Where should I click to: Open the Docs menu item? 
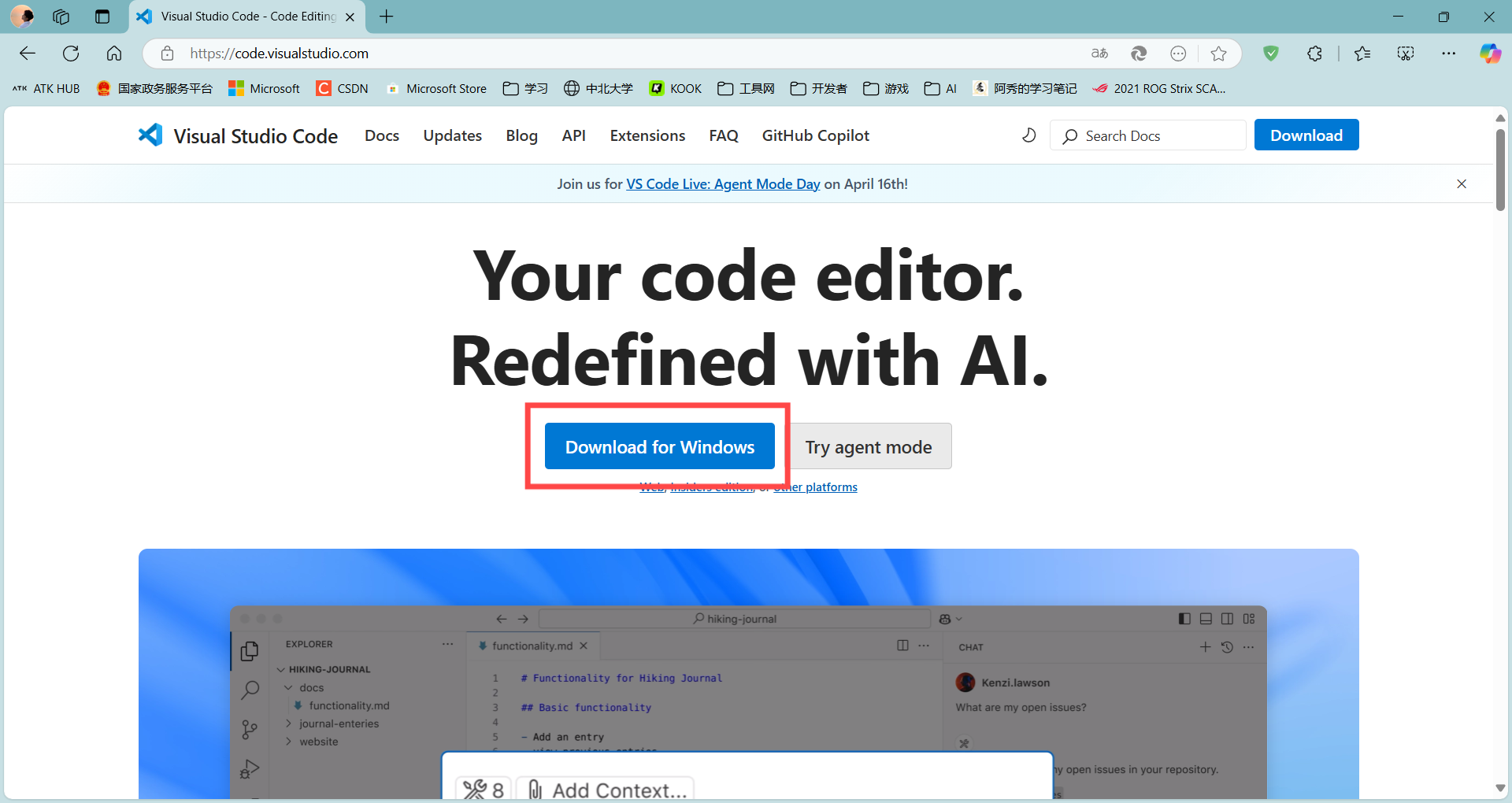pyautogui.click(x=381, y=135)
